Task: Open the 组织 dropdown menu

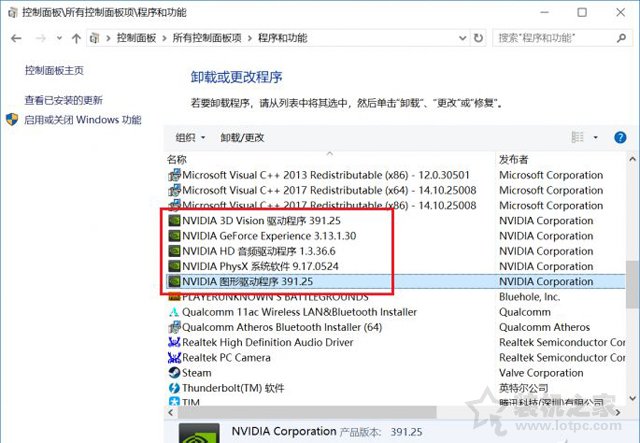Action: pyautogui.click(x=190, y=138)
